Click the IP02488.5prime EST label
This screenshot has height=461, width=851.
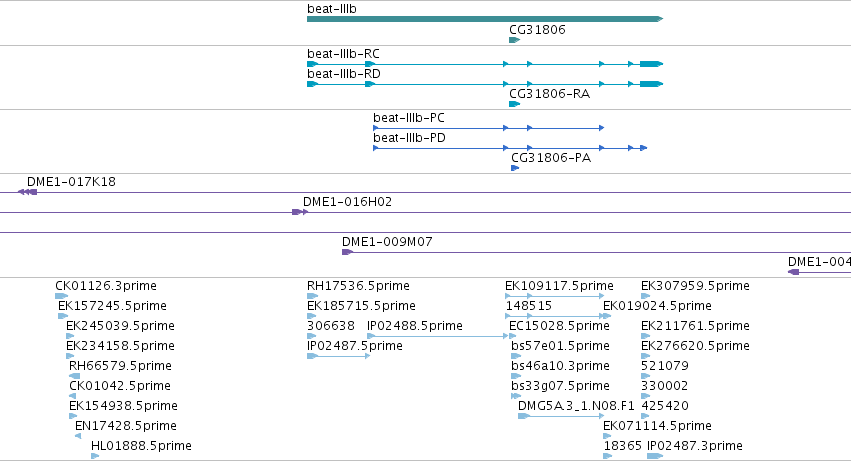[x=415, y=326]
